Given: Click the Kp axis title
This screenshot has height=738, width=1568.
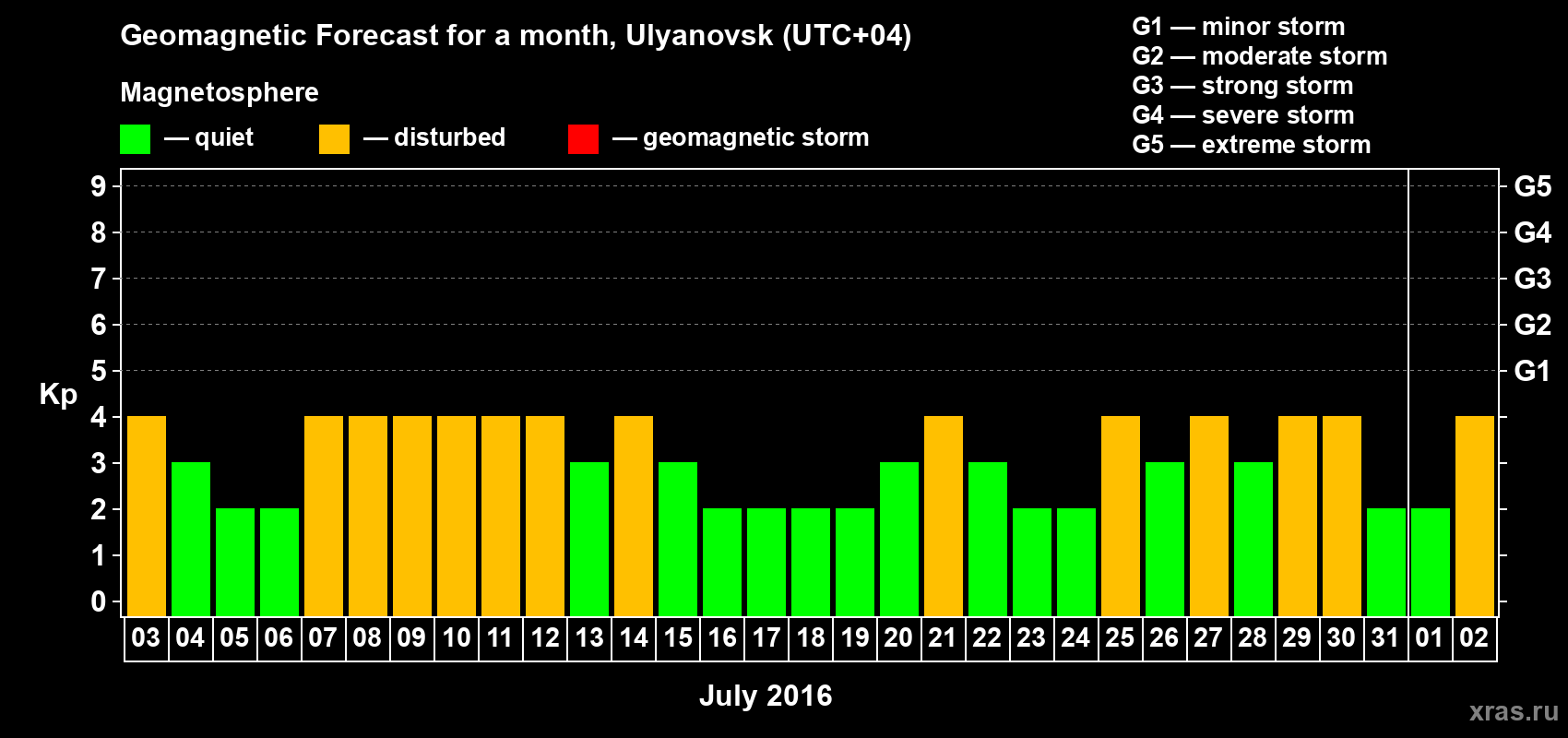Looking at the screenshot, I should [x=58, y=395].
